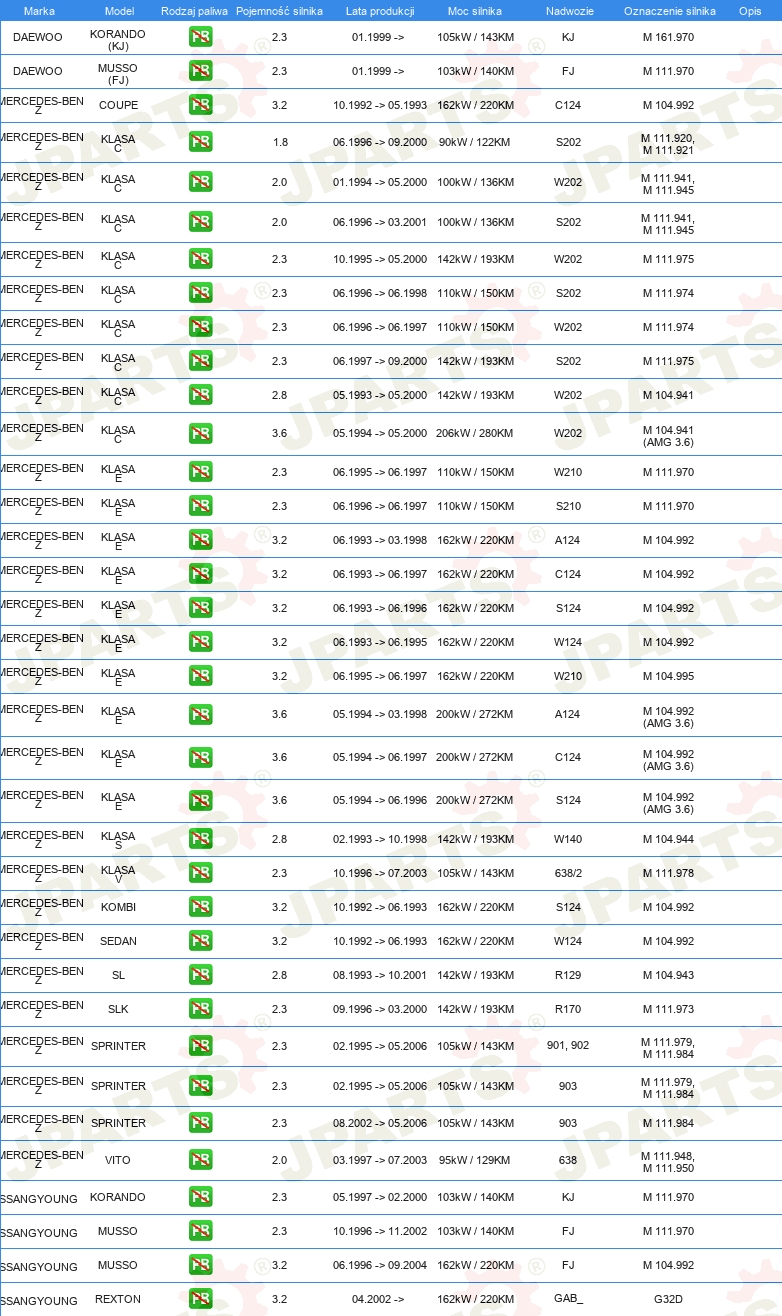Click fuel icon in the SSANGYOUNG KORANDO row
782x1316 pixels.
pyautogui.click(x=200, y=1197)
